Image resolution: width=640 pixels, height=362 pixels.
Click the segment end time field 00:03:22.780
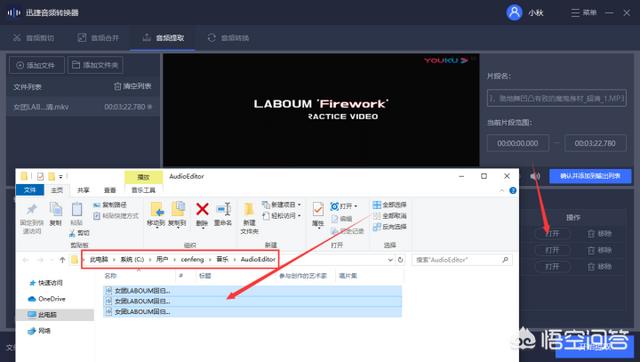(x=595, y=143)
